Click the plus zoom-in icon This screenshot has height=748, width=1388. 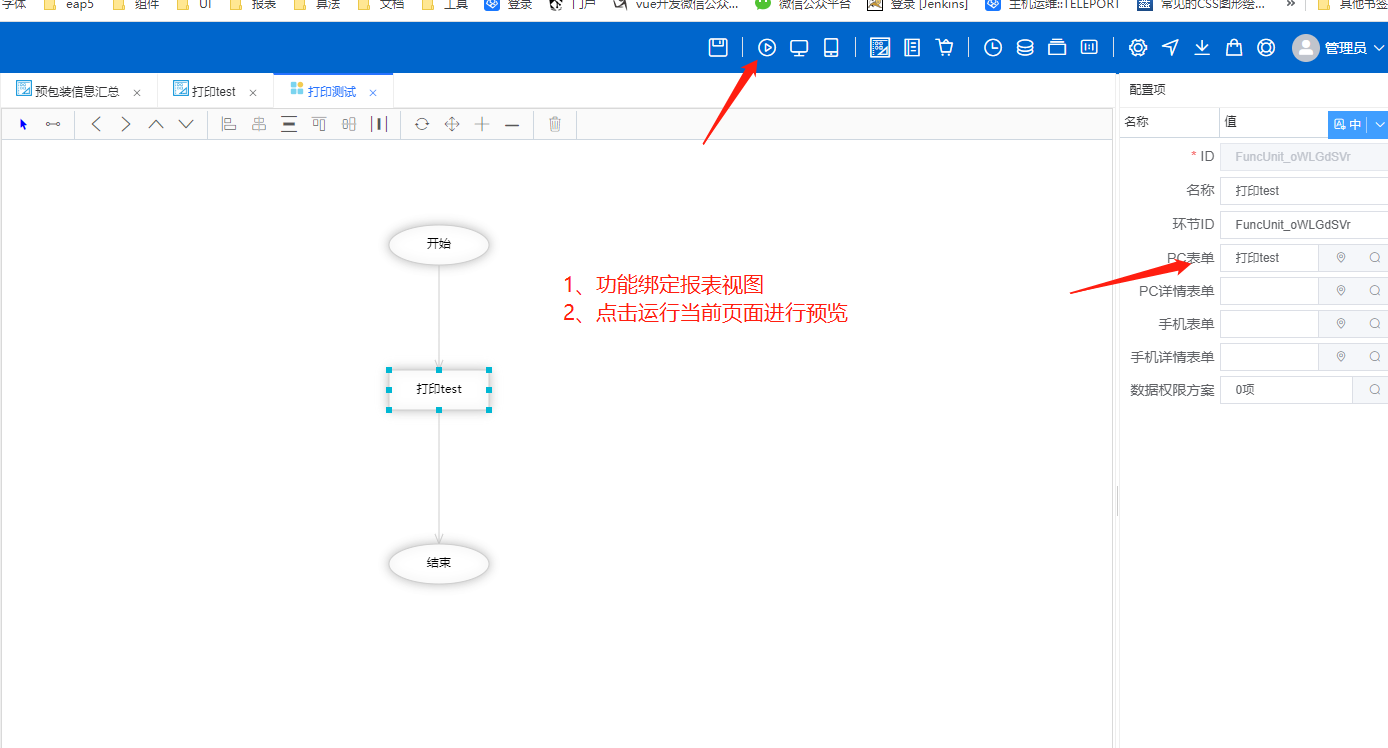pos(482,124)
